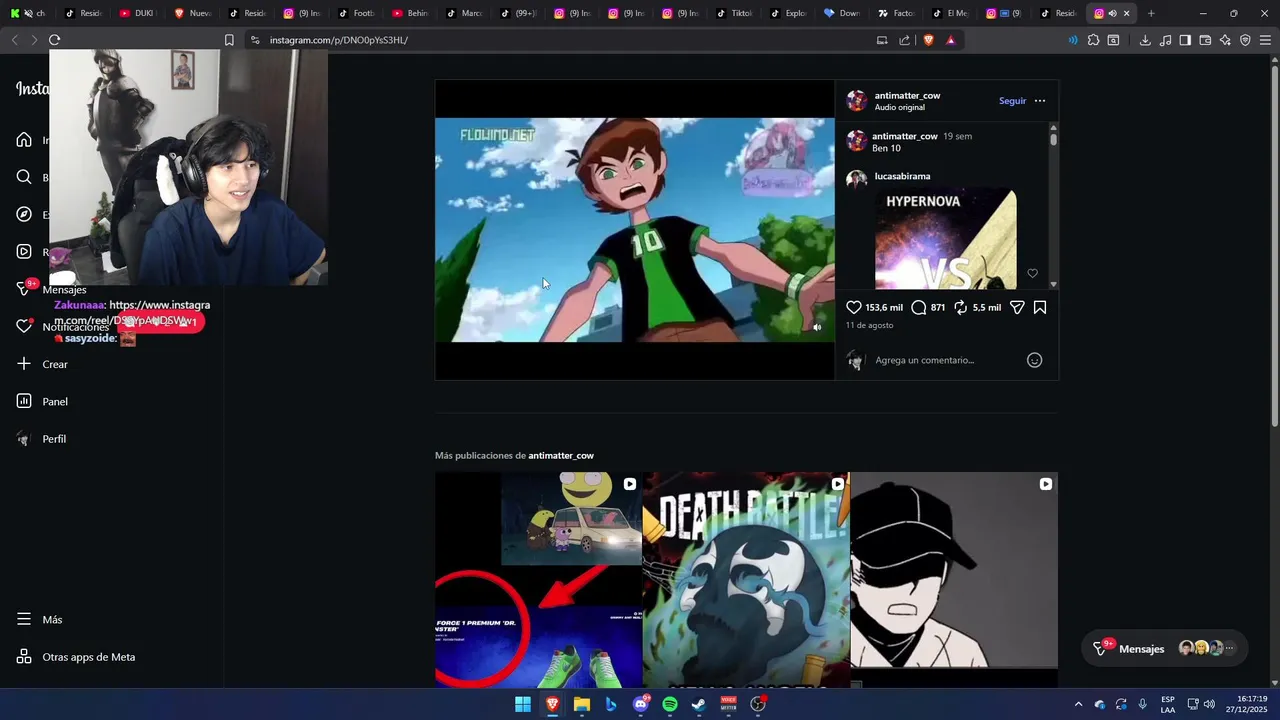Open the Explore compass icon
Viewport: 1280px width, 720px height.
24,214
